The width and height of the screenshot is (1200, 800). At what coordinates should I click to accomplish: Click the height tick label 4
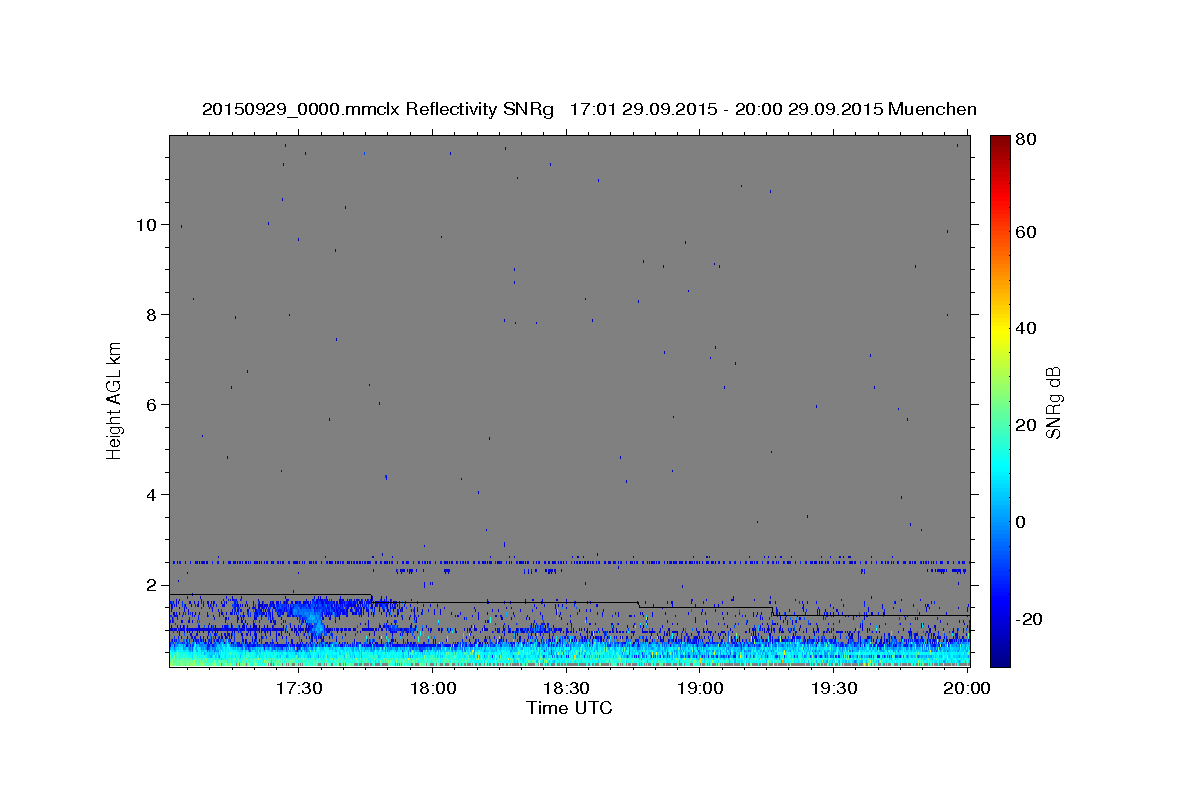click(152, 495)
